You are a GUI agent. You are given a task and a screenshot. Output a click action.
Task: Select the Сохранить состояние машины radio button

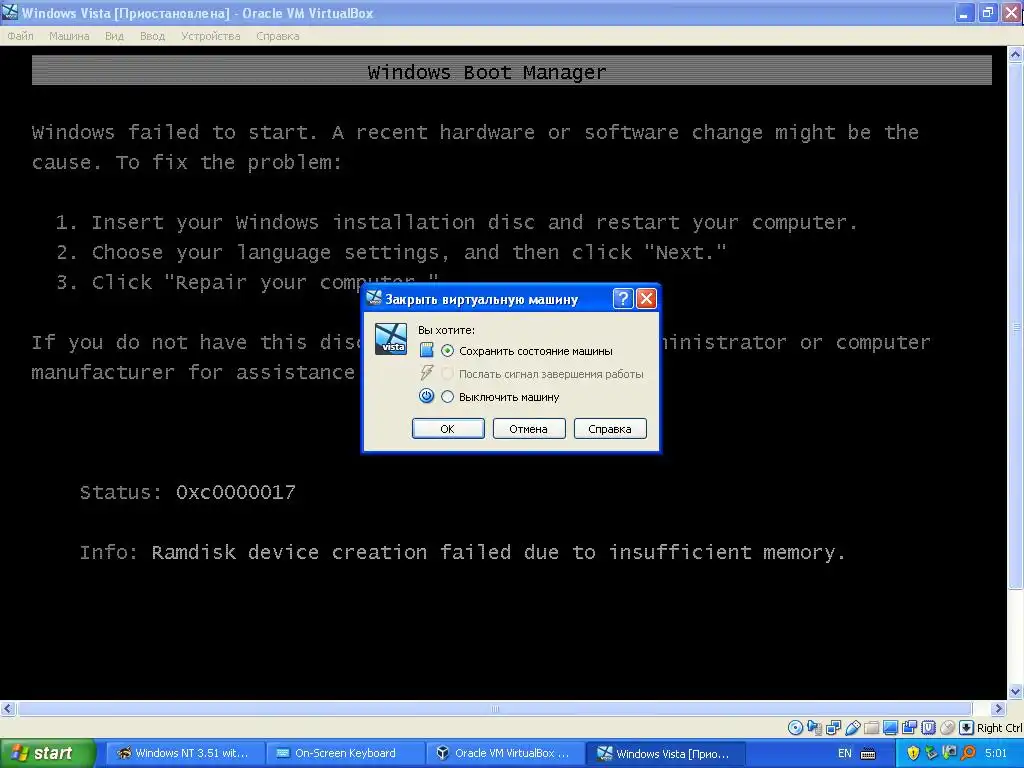pyautogui.click(x=447, y=351)
